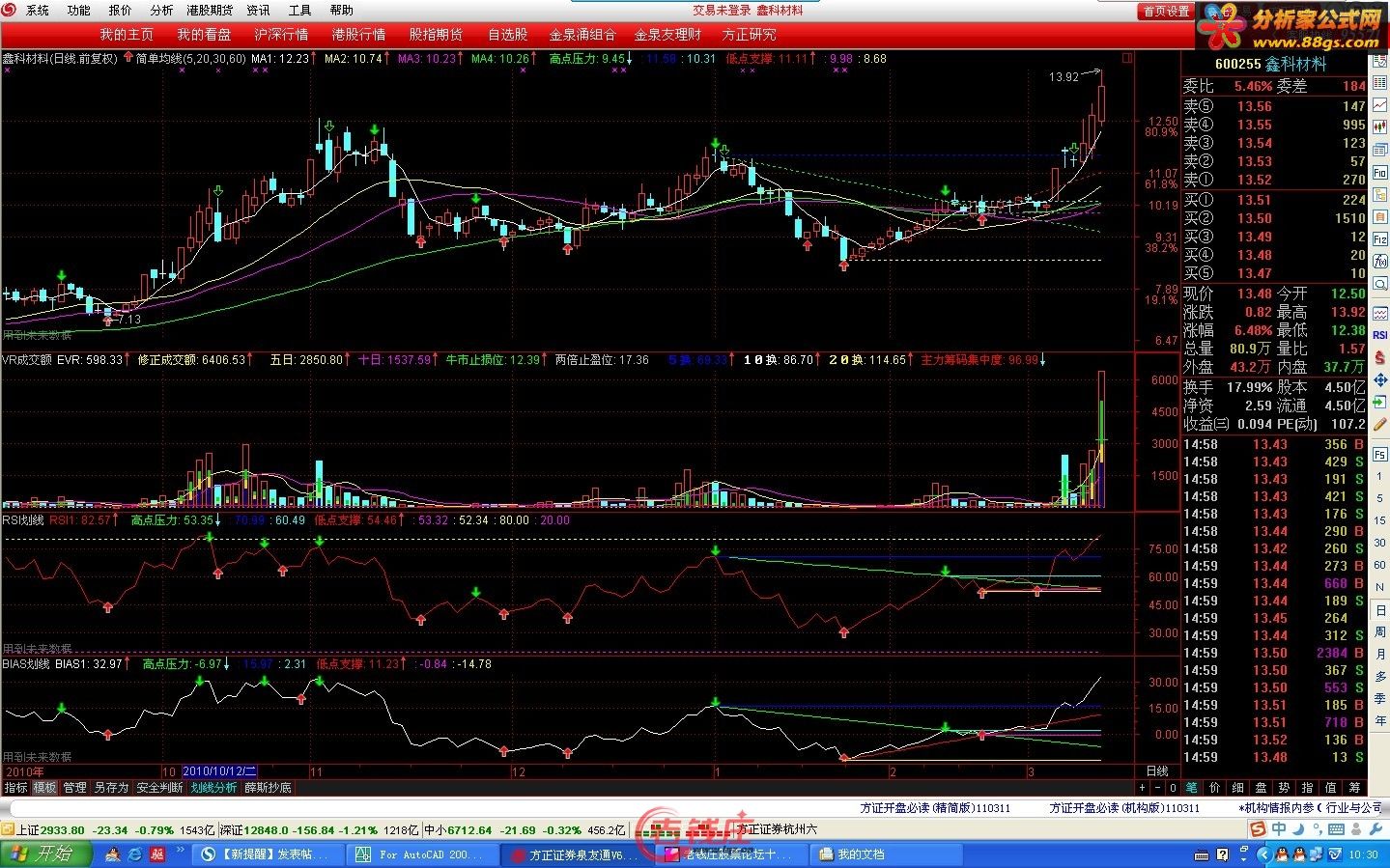Open Sogou wrench settings icon
The image size is (1390, 868).
[x=1376, y=829]
